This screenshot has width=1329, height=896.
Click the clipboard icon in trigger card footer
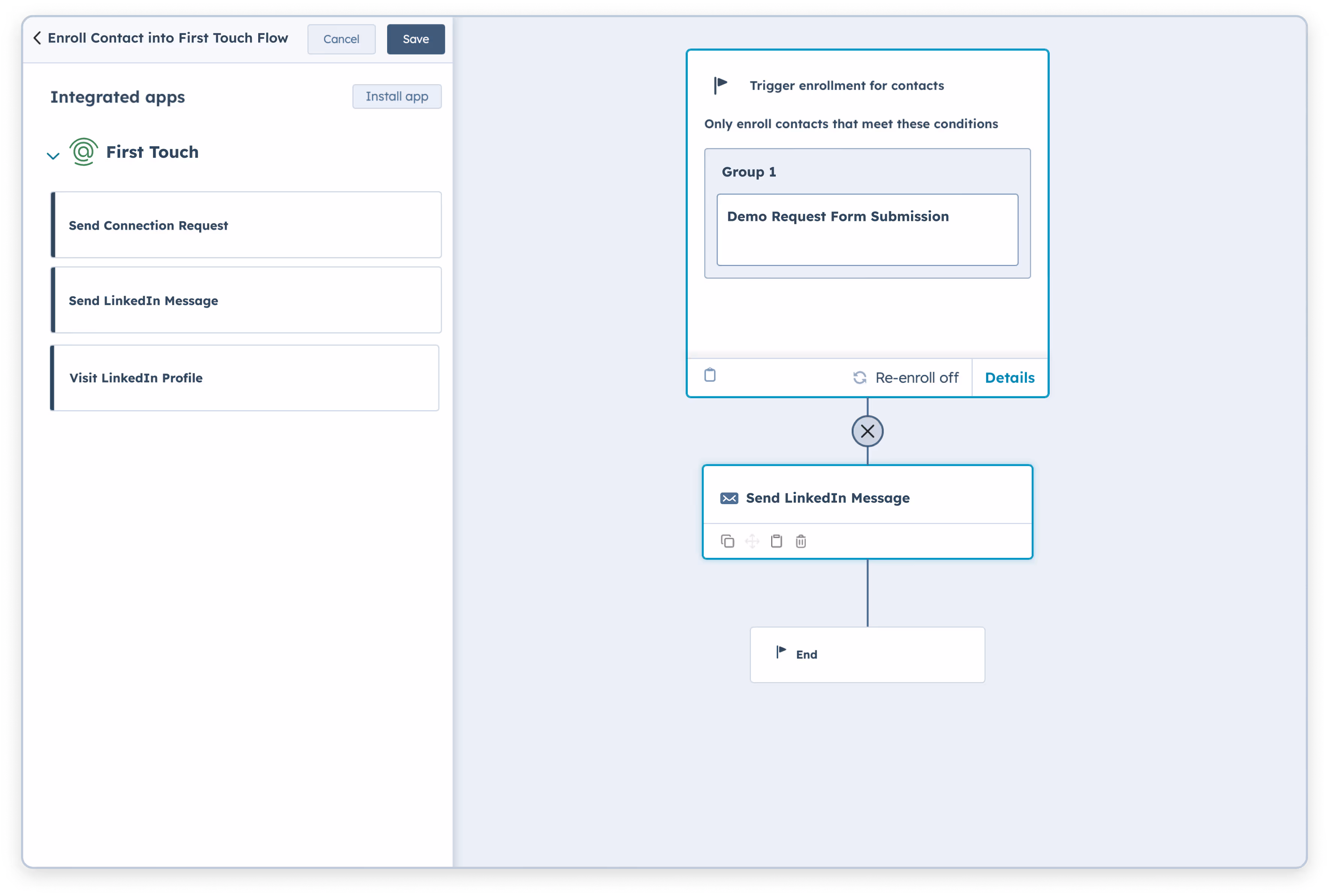[x=710, y=375]
